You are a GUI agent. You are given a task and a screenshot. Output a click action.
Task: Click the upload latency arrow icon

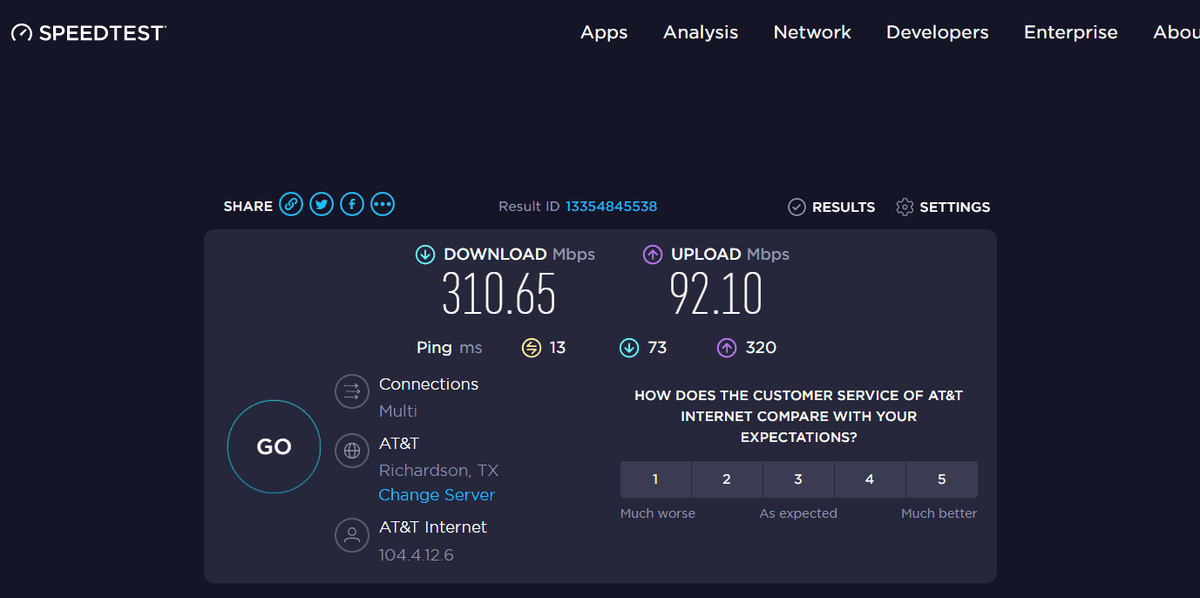726,347
